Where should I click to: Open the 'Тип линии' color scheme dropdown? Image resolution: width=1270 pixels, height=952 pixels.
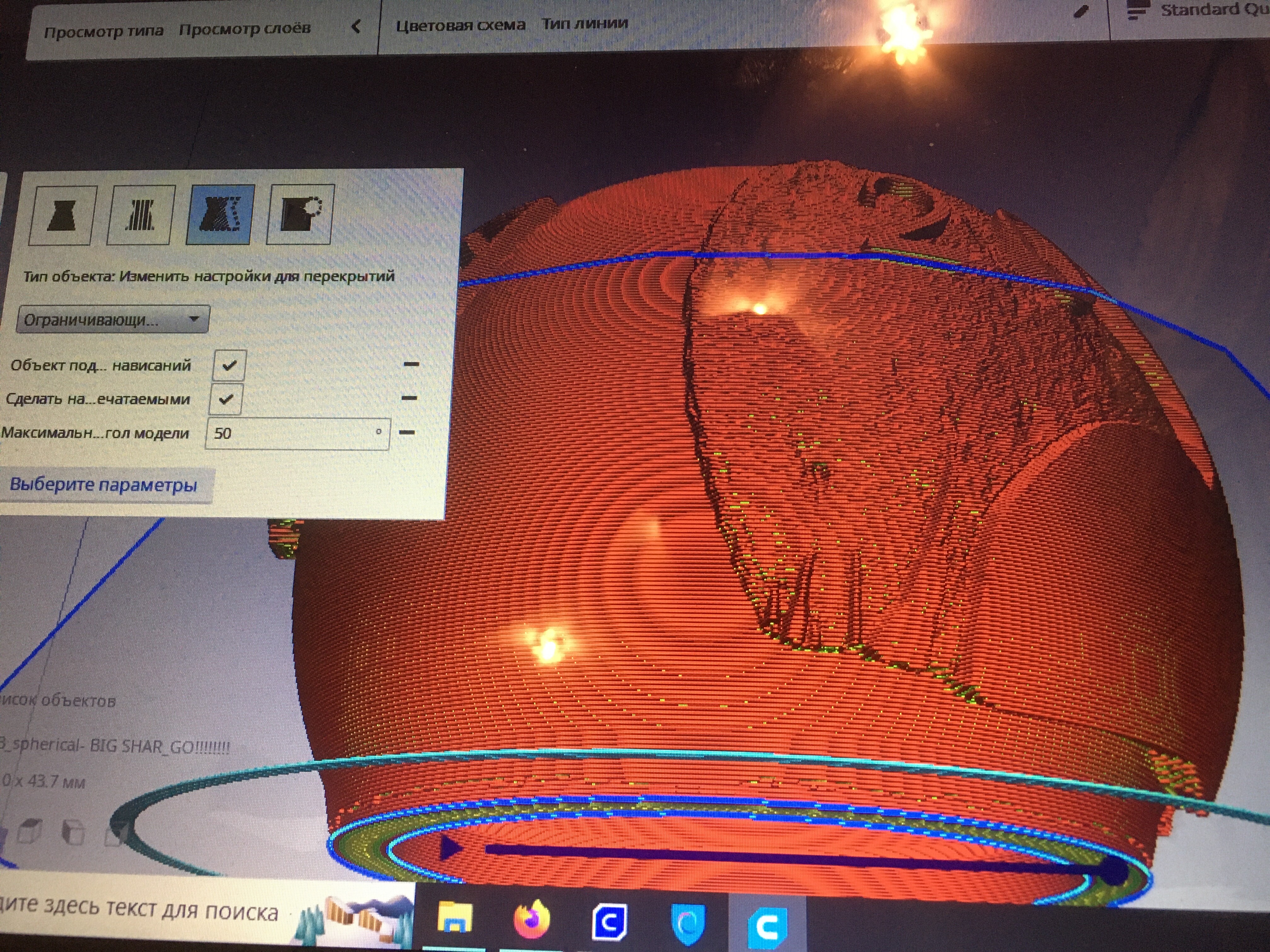pos(585,24)
